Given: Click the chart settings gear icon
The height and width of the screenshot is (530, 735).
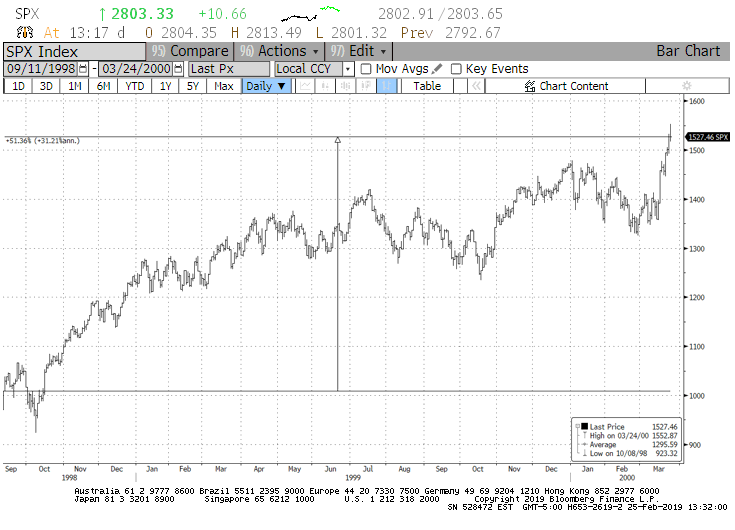Looking at the screenshot, I should tap(685, 86).
